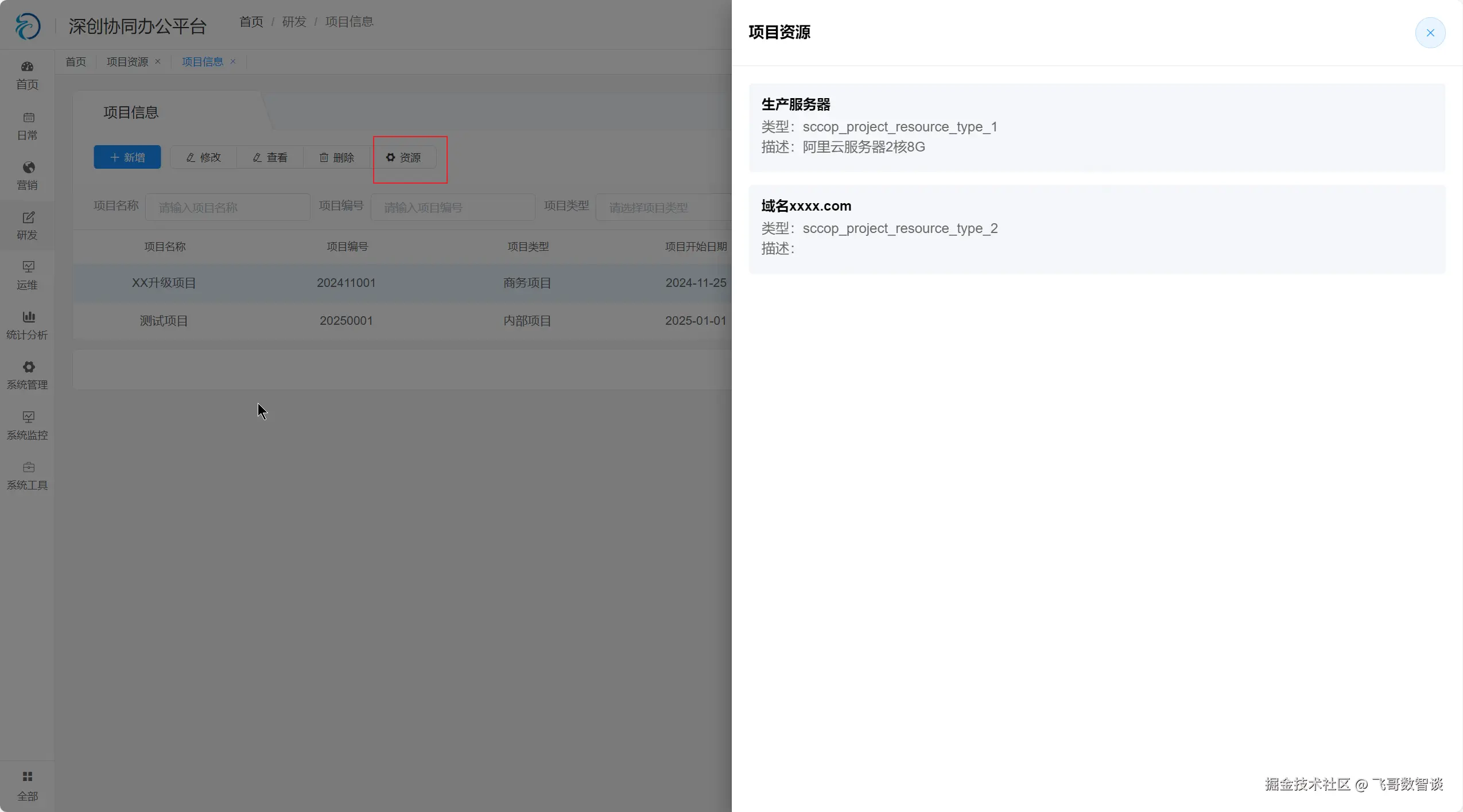Go to the 首页 page tab
This screenshot has height=812, width=1463.
coord(75,61)
